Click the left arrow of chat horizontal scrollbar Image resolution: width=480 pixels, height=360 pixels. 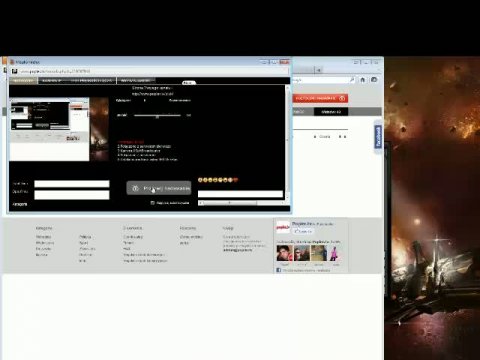[x=200, y=203]
